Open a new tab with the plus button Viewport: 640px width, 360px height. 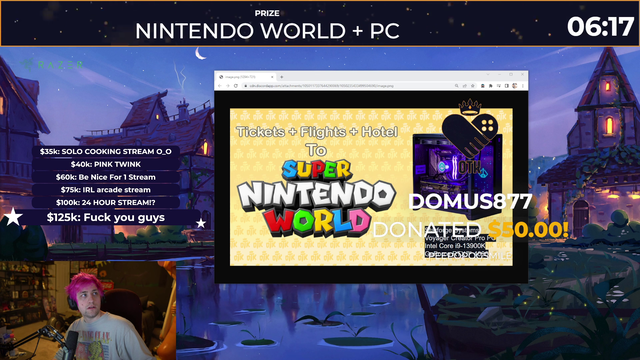[282, 77]
